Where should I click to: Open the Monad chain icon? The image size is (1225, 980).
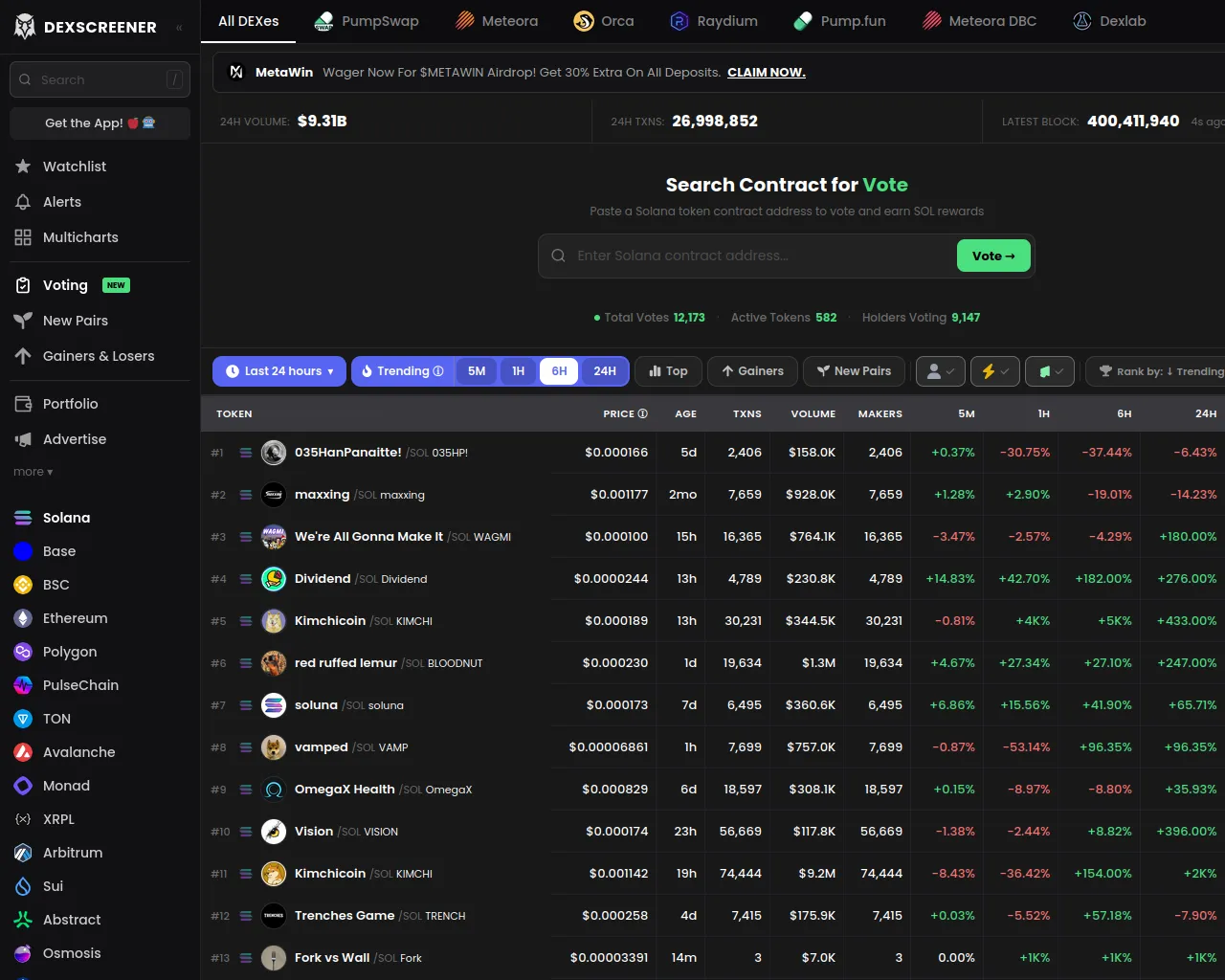(x=23, y=786)
